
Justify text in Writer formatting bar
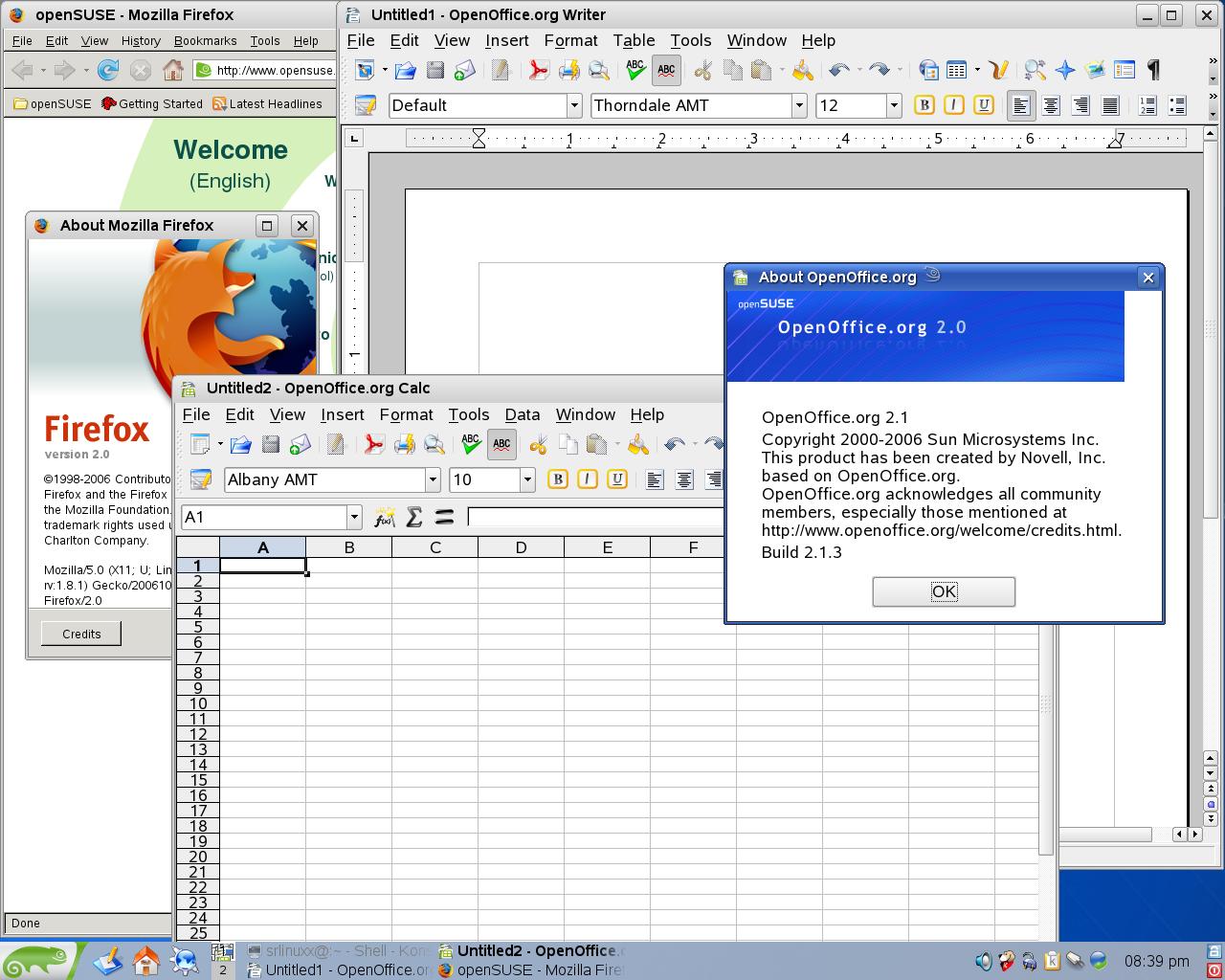pos(1110,105)
